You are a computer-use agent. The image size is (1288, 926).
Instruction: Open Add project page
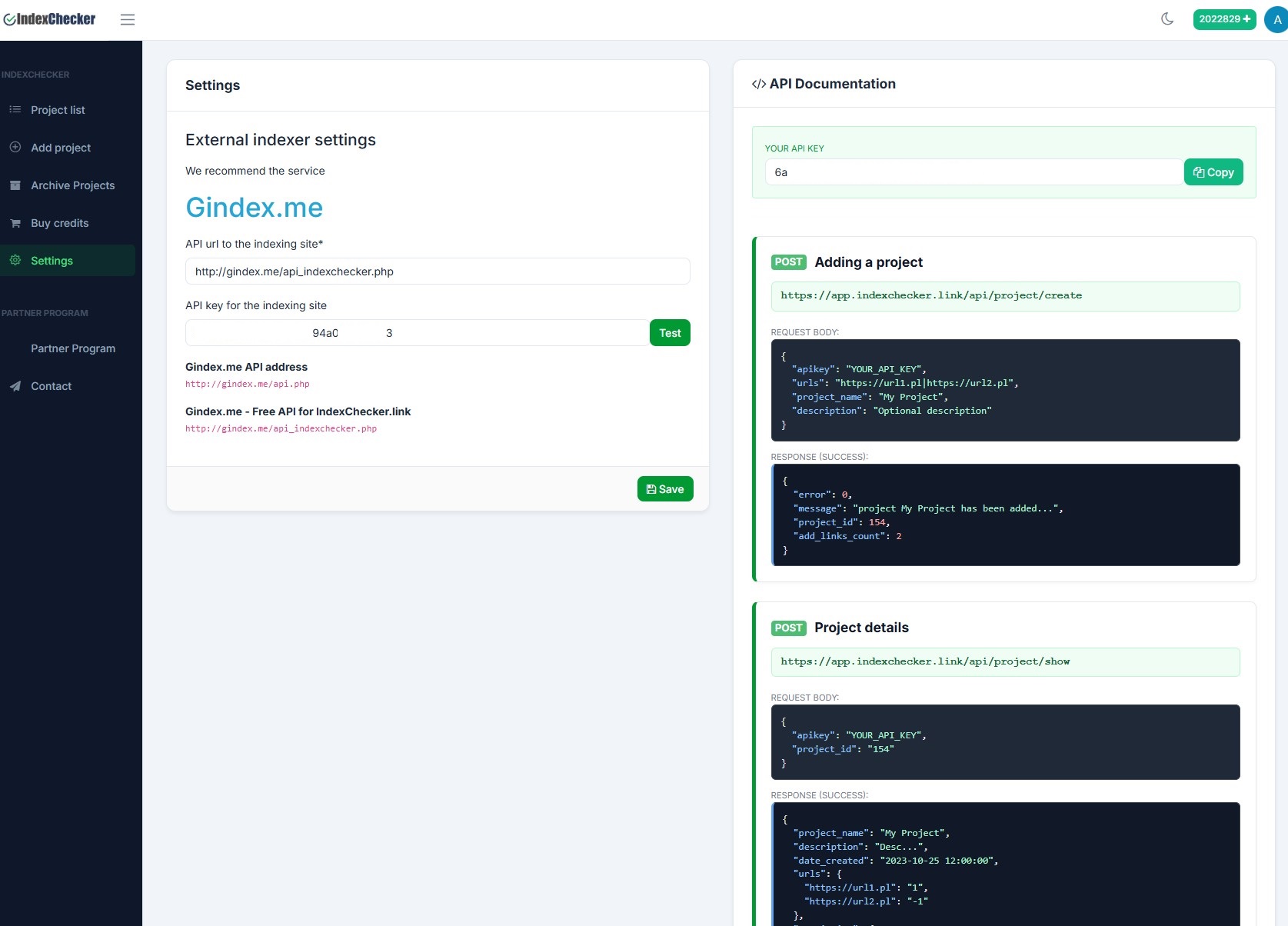[x=61, y=148]
